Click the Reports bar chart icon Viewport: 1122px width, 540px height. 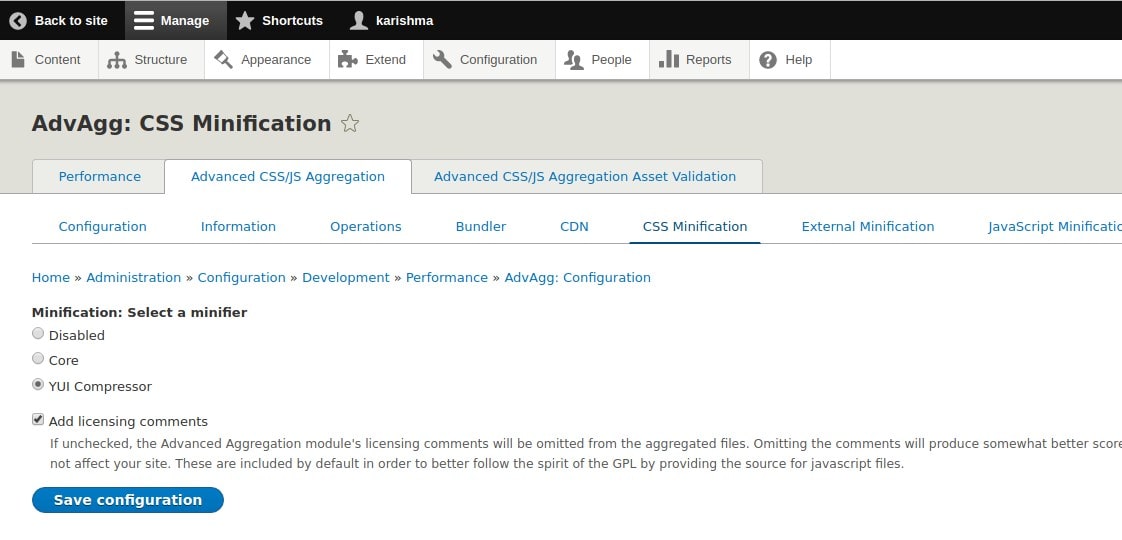tap(668, 59)
